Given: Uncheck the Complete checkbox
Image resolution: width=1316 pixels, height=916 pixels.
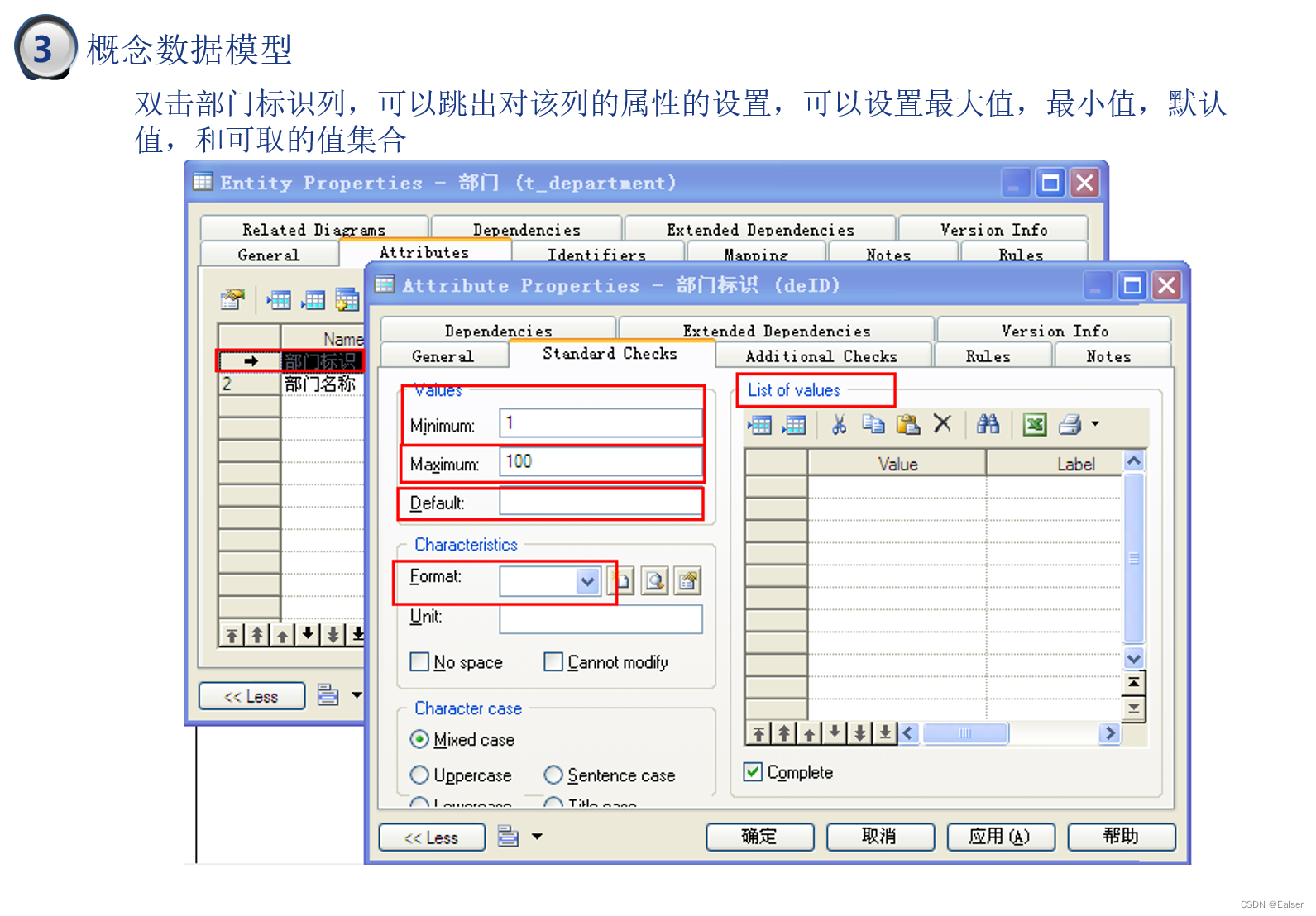Looking at the screenshot, I should [753, 772].
